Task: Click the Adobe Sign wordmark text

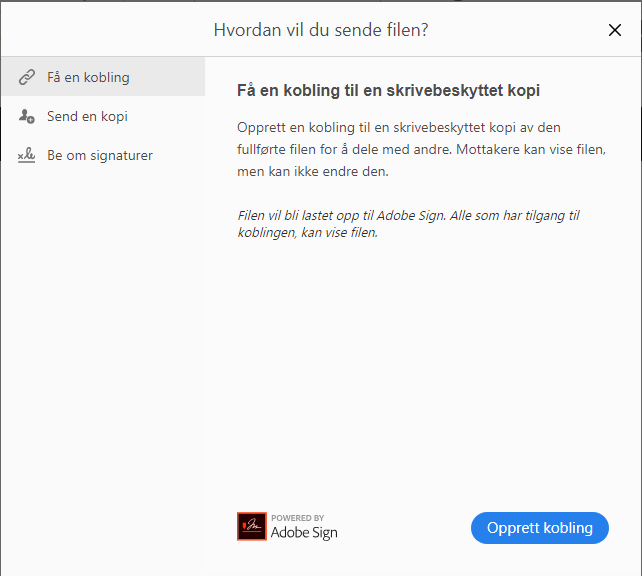Action: pyautogui.click(x=304, y=533)
